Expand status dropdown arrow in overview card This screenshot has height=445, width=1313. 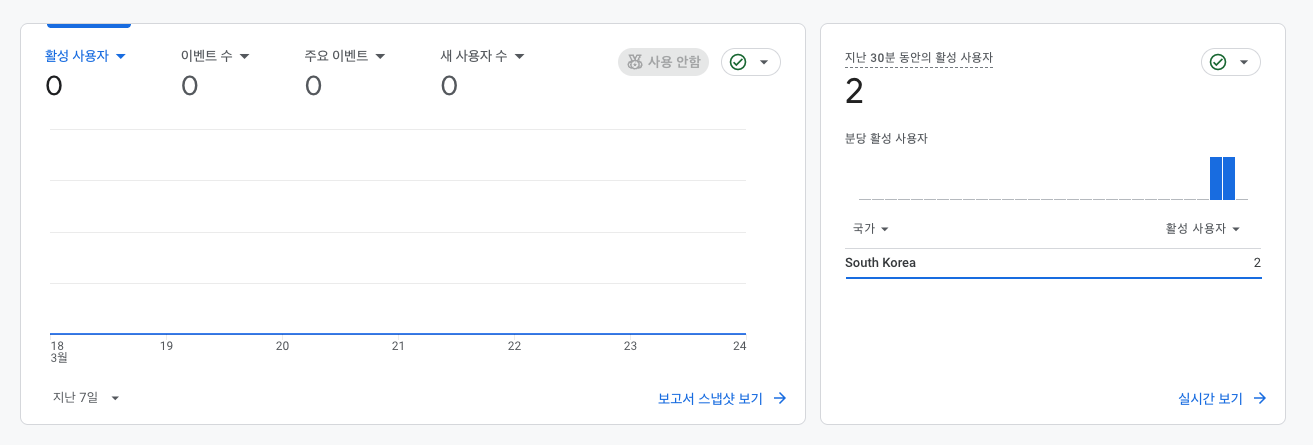click(x=764, y=62)
